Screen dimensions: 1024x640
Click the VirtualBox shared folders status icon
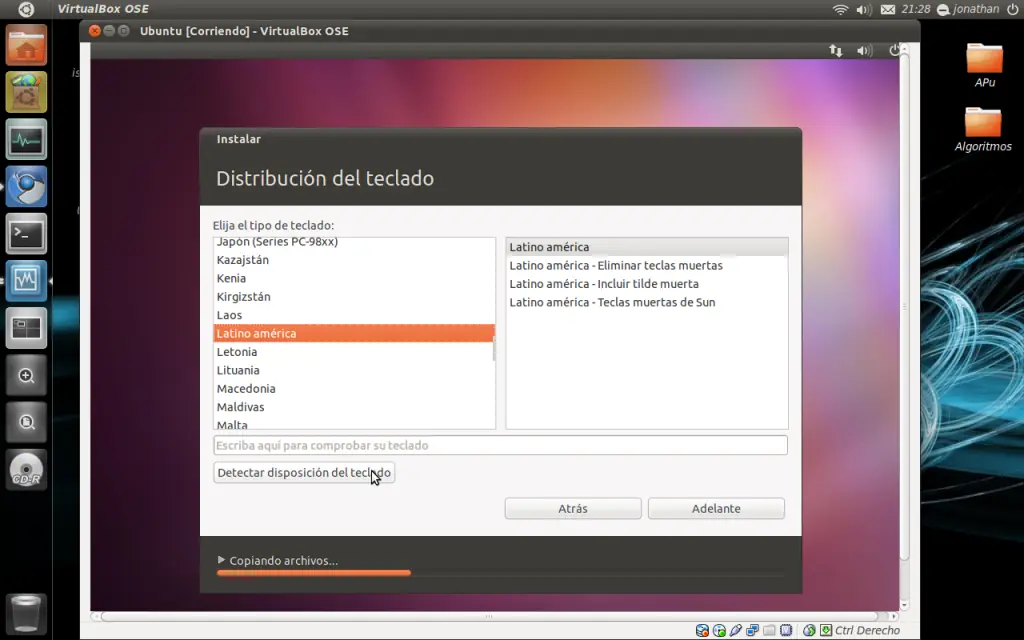[769, 630]
